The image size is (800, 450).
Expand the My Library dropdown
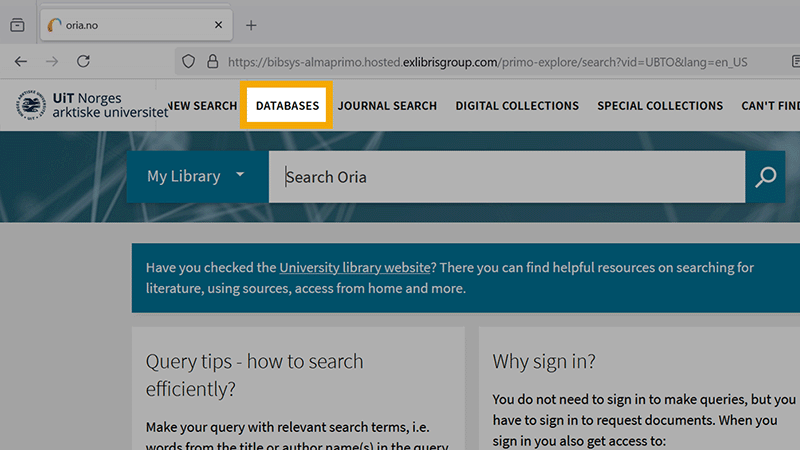click(196, 176)
